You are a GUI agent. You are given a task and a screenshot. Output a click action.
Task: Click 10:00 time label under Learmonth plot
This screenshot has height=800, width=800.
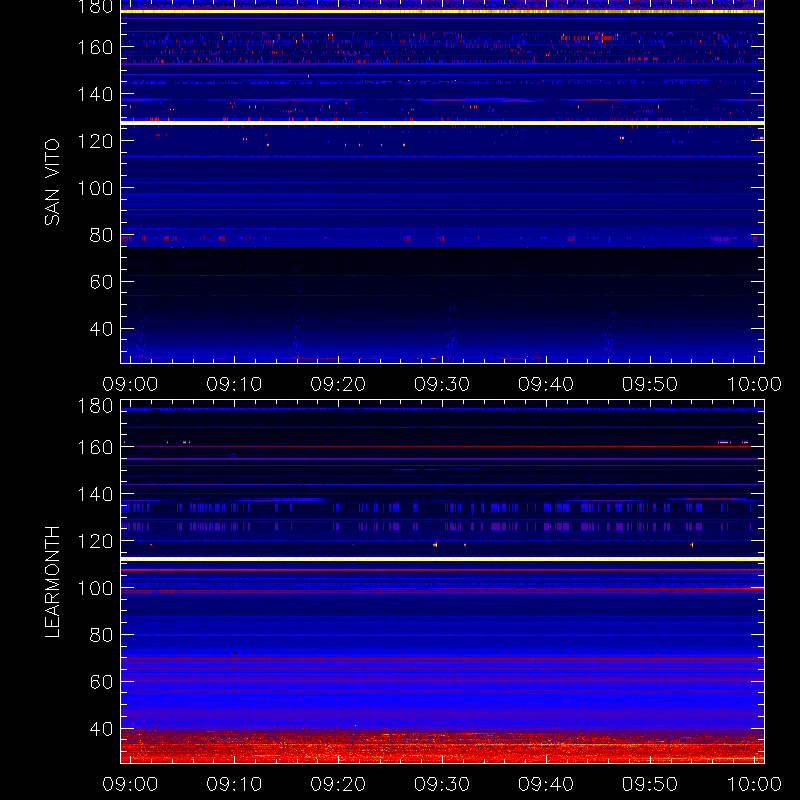[x=754, y=784]
